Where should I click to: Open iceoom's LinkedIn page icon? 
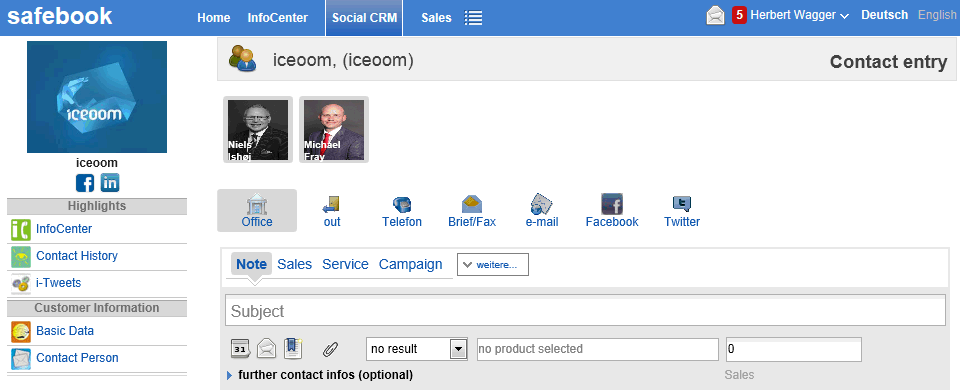click(110, 182)
